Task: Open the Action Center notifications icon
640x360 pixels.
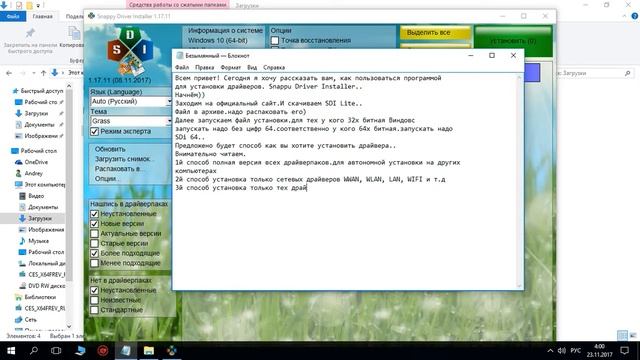Action: pos(624,351)
